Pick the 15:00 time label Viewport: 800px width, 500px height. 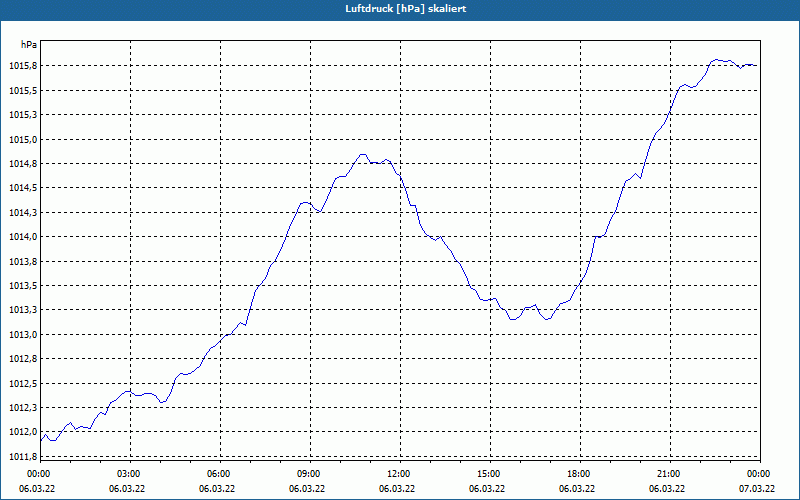(490, 474)
